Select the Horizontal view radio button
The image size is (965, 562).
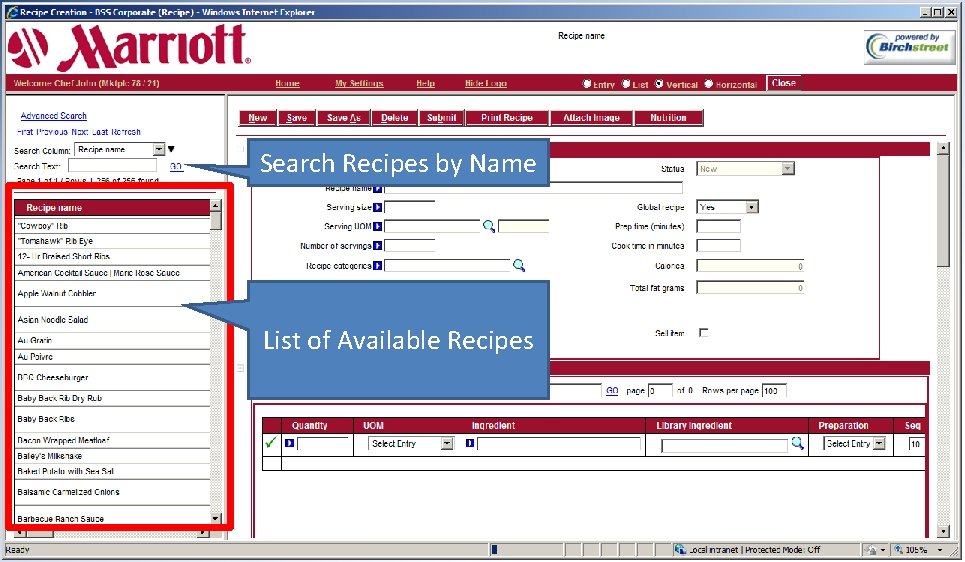tap(708, 84)
